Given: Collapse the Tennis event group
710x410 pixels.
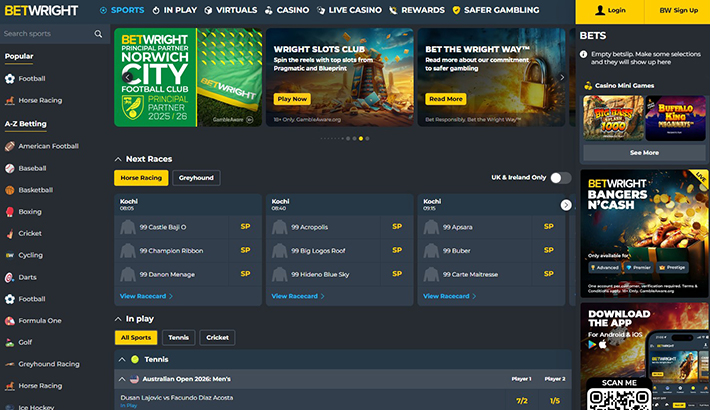Looking at the screenshot, I should click(x=123, y=358).
